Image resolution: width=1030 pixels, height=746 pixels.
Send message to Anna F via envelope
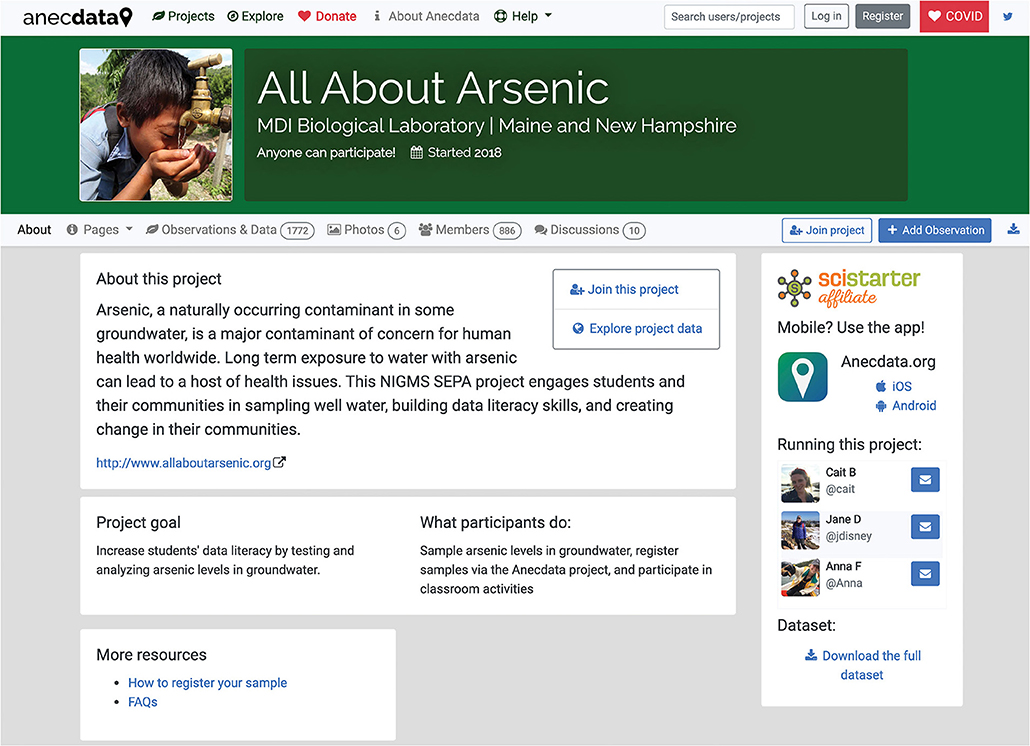coord(925,574)
